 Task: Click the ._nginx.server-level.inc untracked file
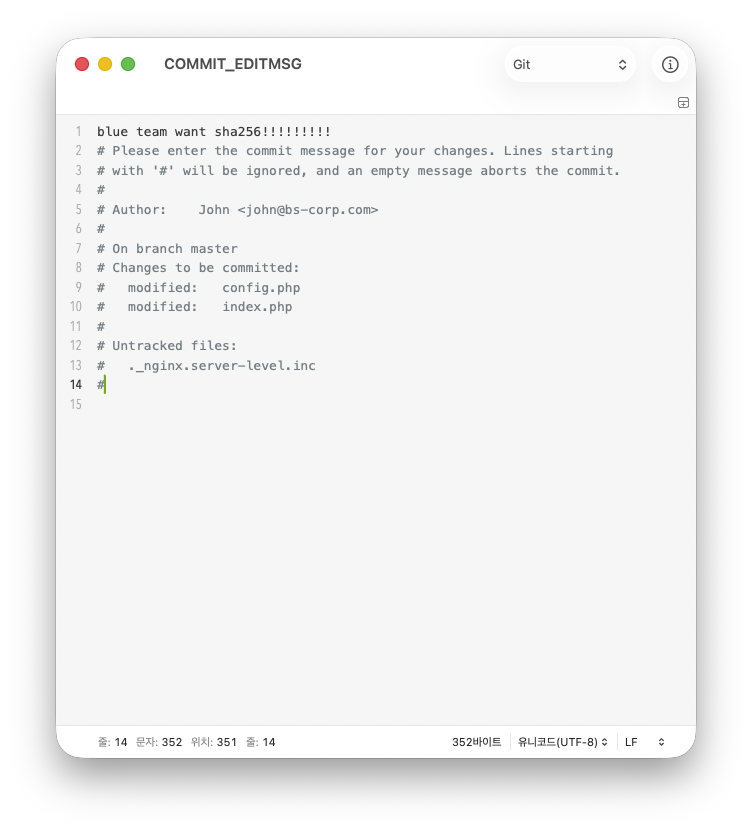222,366
